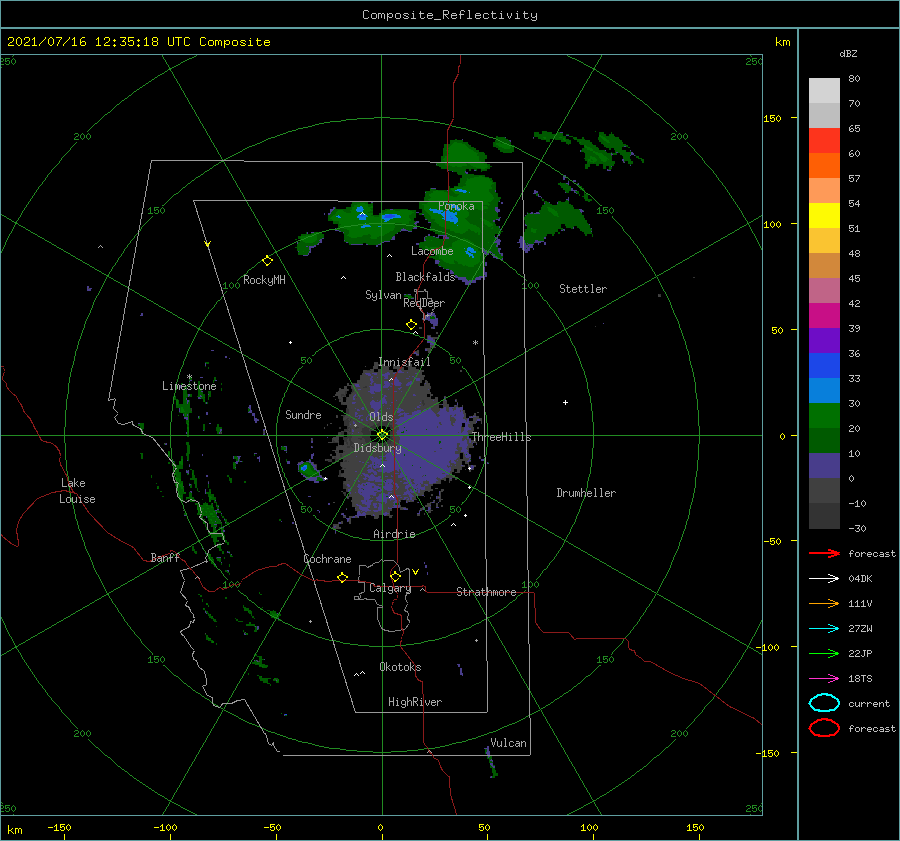Screen dimensions: 900x841
Task: Click the red forecast arrow in legend
Action: [x=824, y=553]
